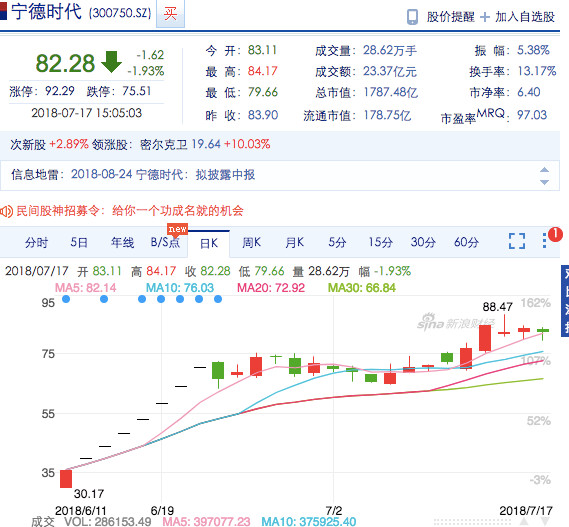Viewport: 569px width, 527px height.
Task: Click the red 买 buy button
Action: click(x=170, y=14)
